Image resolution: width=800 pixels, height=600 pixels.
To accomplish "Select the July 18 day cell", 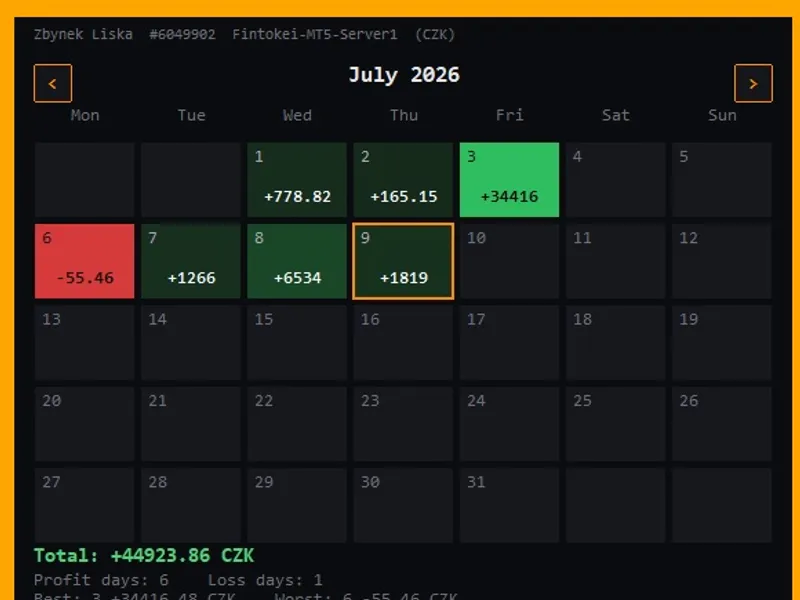I will click(616, 343).
